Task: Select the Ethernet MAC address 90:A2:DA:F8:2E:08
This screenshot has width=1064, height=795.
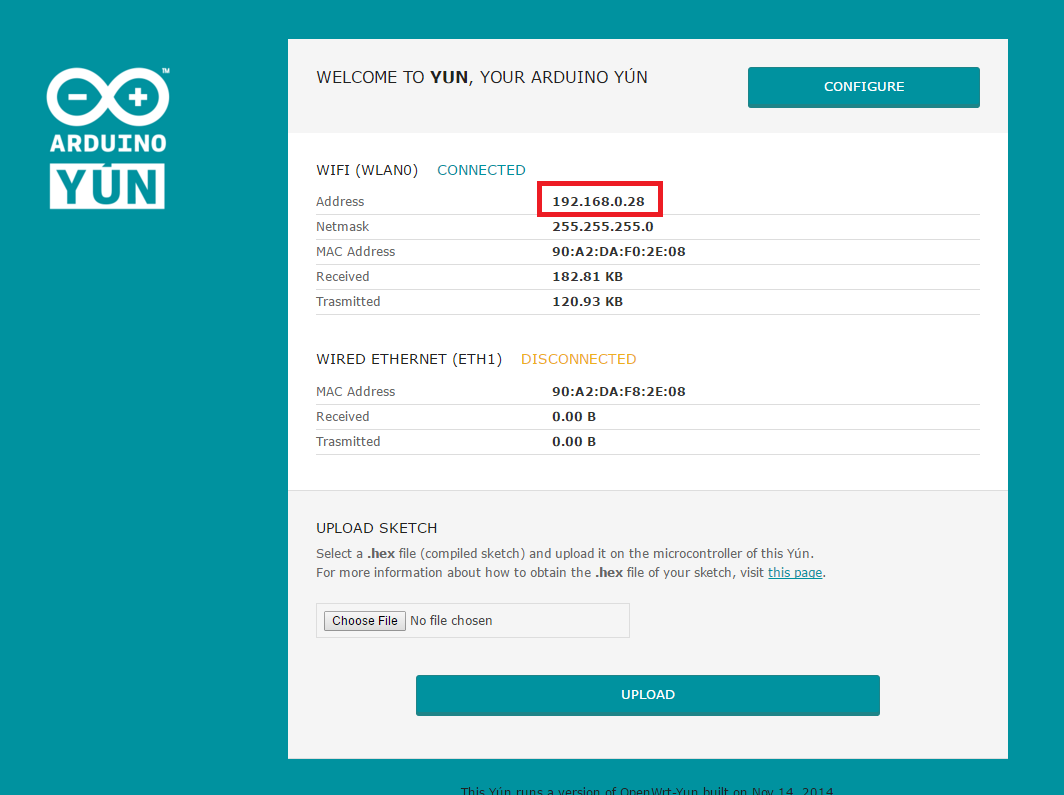Action: click(x=619, y=391)
